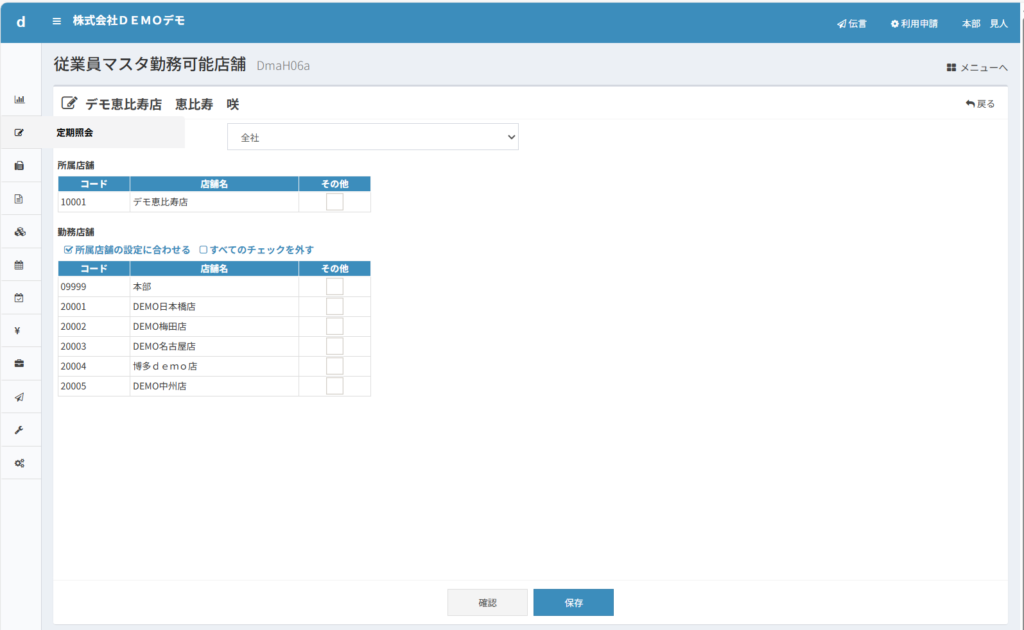
Task: Select the 定期照会 menu item
Action: point(75,132)
